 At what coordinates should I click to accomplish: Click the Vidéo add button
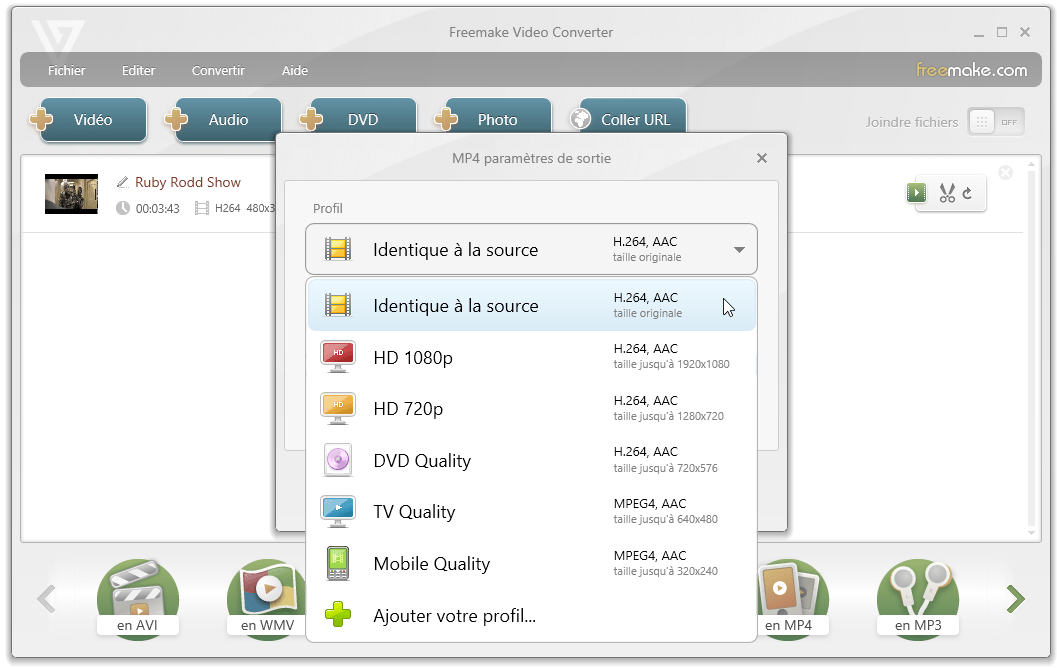click(x=93, y=119)
